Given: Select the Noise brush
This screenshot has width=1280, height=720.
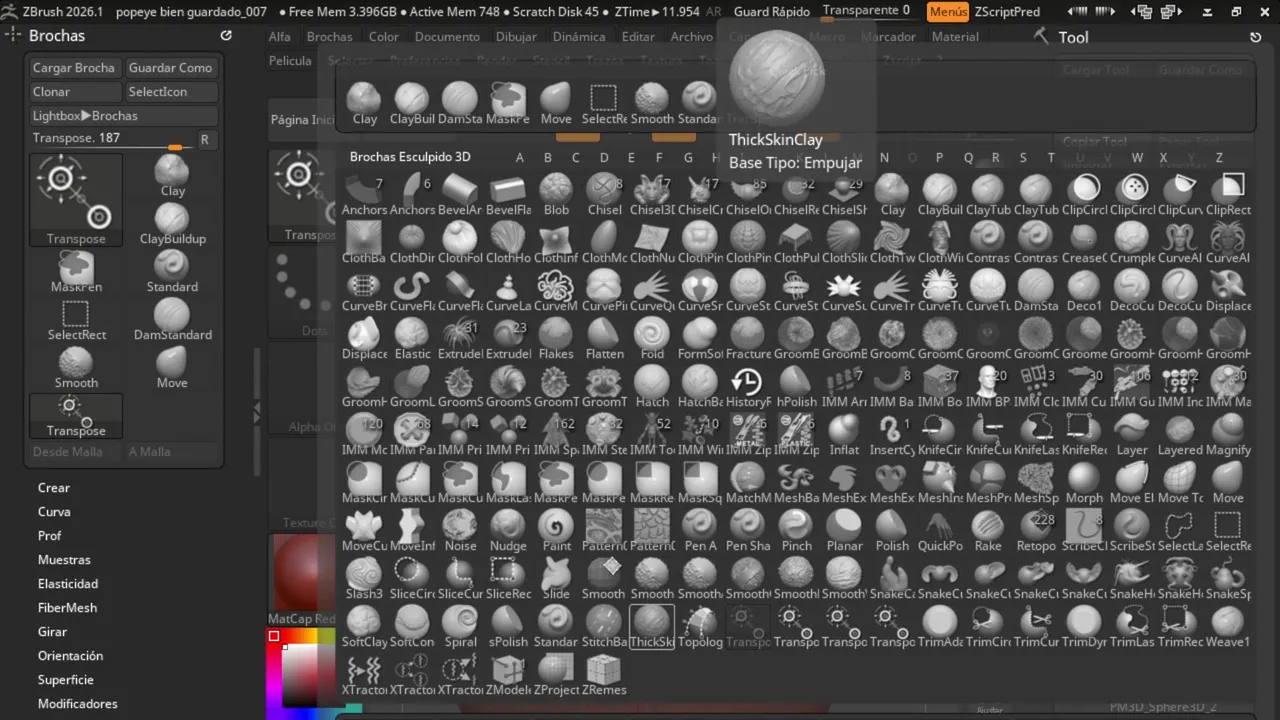Looking at the screenshot, I should pos(460,529).
